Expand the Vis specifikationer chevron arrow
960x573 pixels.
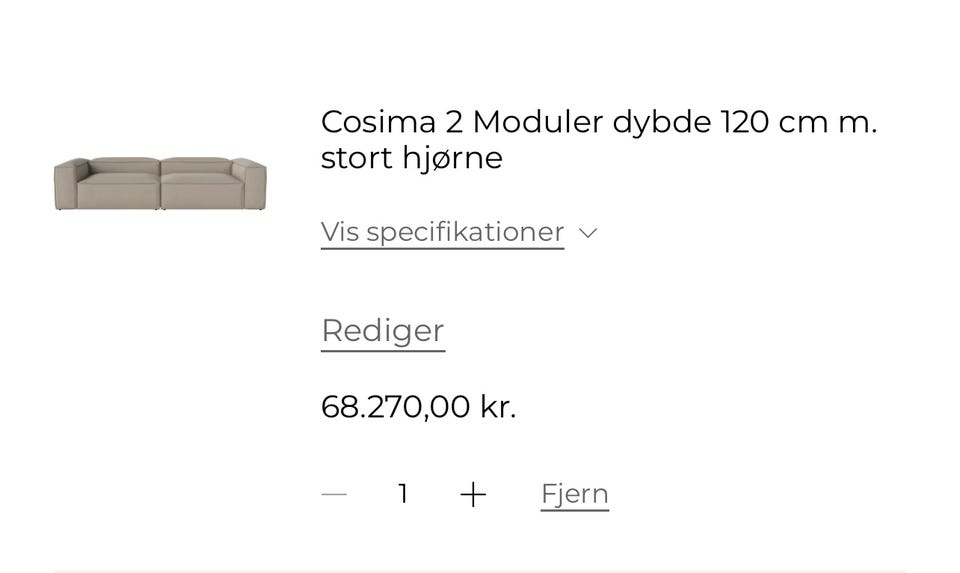588,233
